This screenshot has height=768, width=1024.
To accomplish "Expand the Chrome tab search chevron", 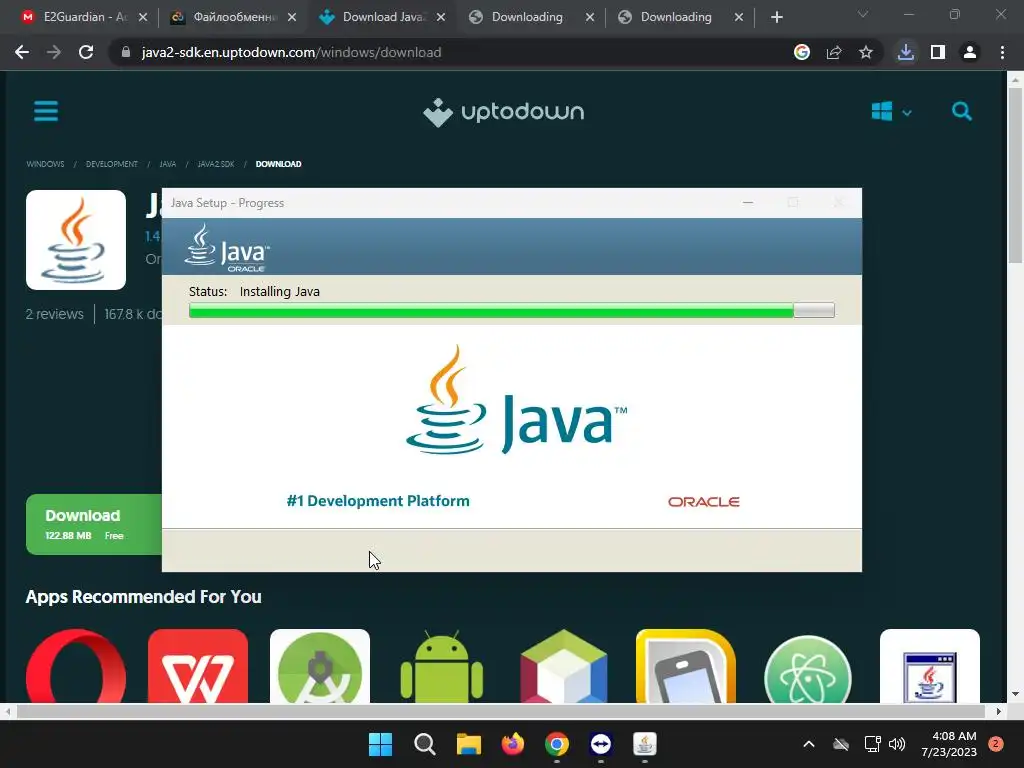I will click(863, 14).
